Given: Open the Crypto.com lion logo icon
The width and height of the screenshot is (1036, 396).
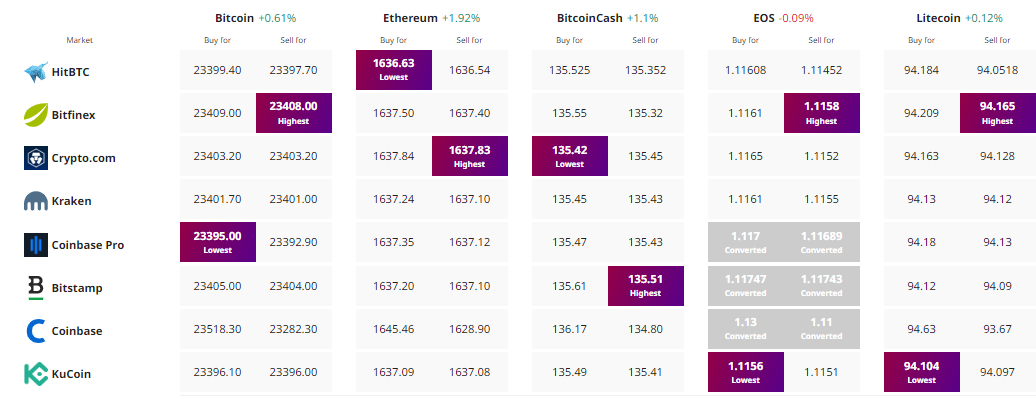Looking at the screenshot, I should pos(36,158).
